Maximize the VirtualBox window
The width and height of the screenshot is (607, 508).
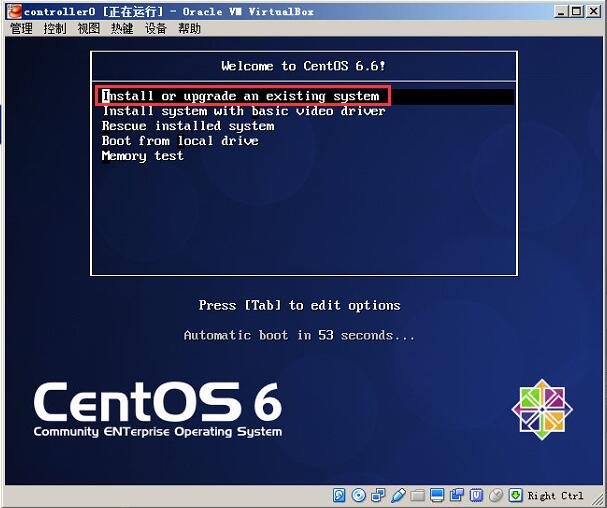coord(577,11)
